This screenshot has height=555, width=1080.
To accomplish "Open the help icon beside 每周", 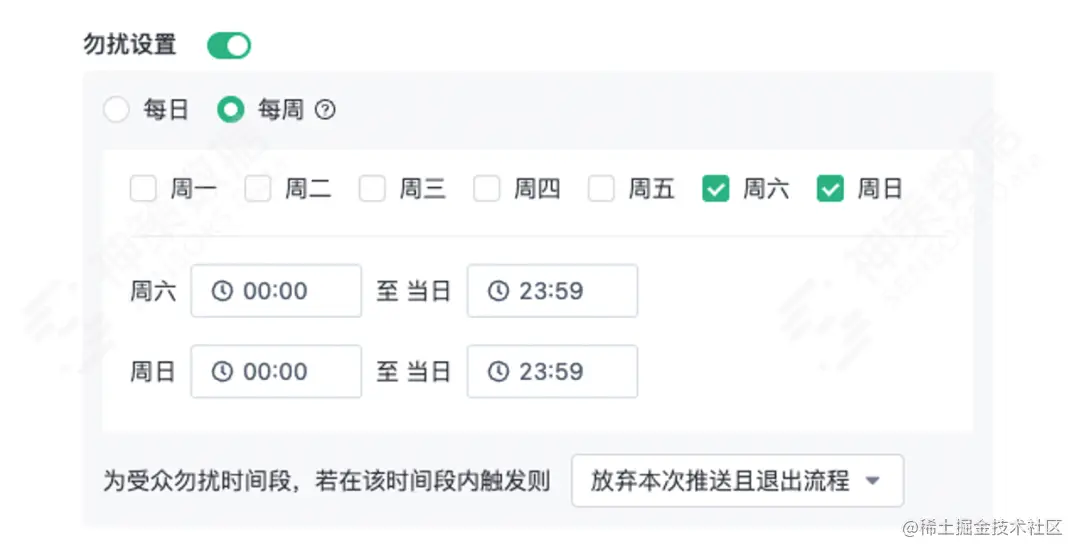I will click(325, 109).
